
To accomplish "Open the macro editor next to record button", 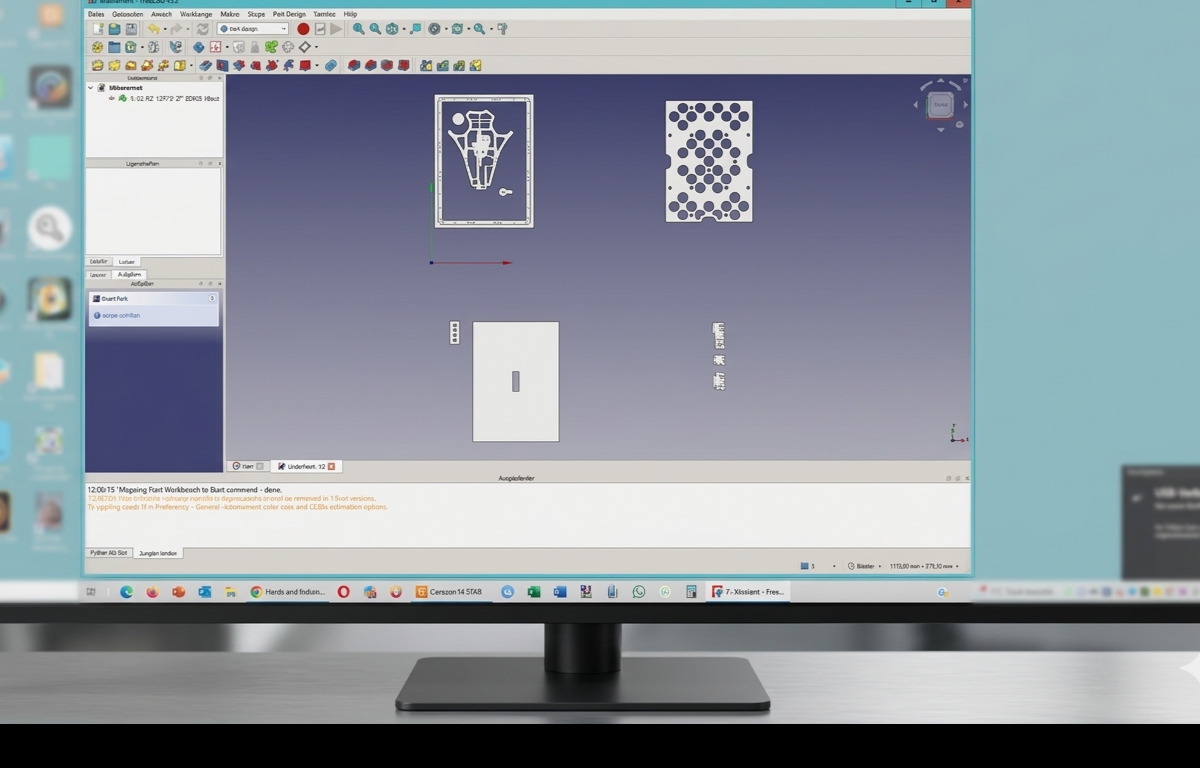I will point(320,29).
